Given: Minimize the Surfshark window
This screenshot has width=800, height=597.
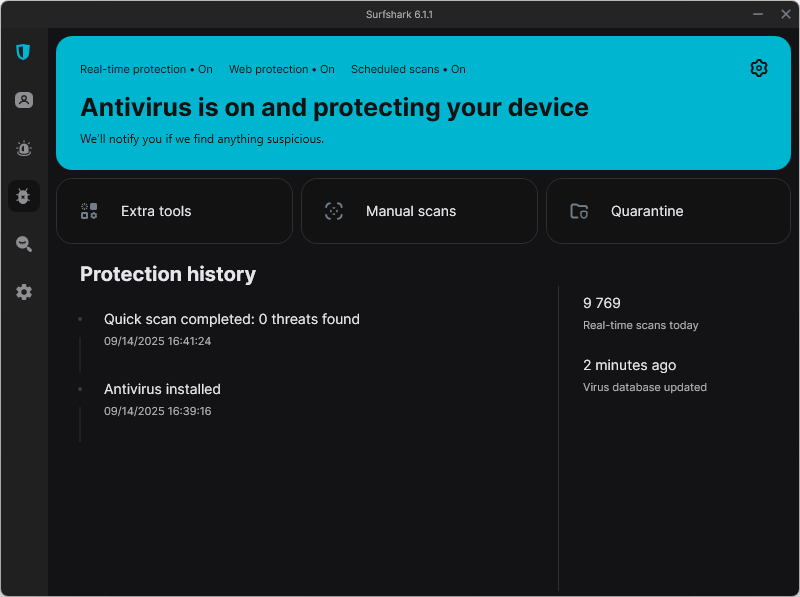Looking at the screenshot, I should (757, 14).
